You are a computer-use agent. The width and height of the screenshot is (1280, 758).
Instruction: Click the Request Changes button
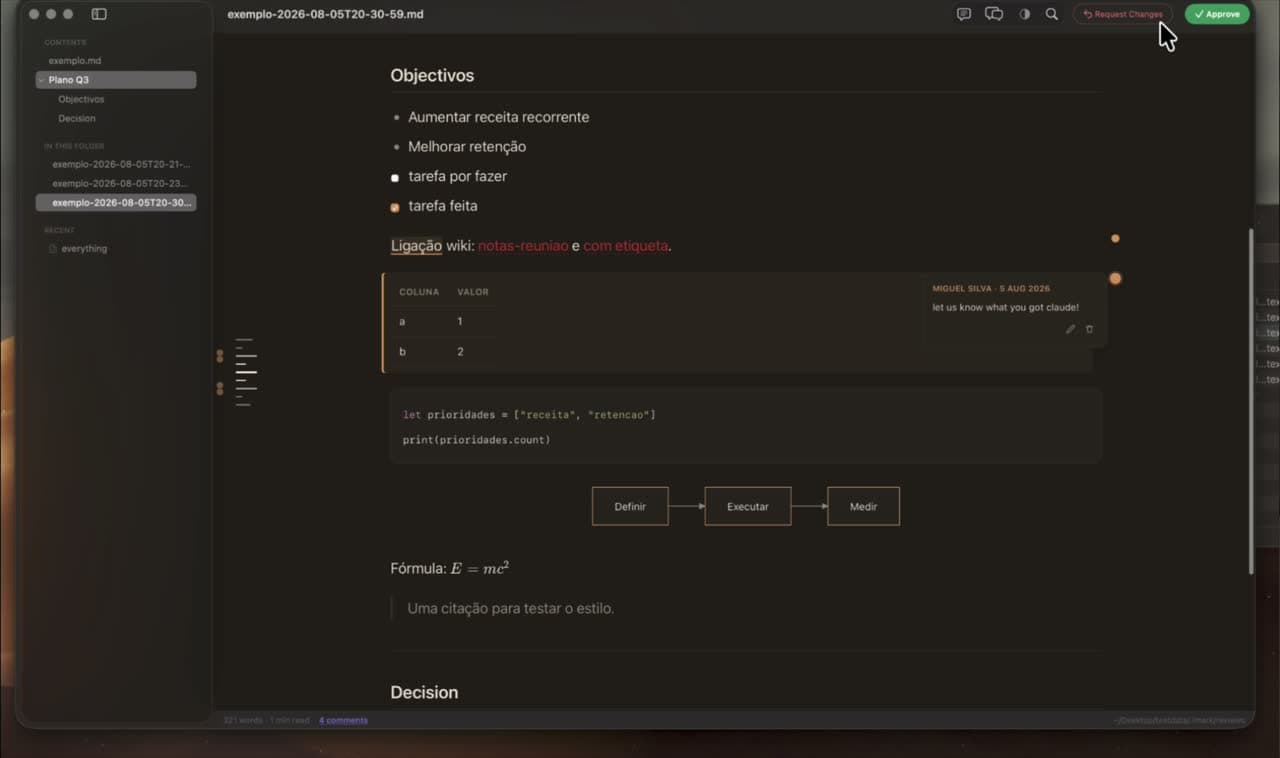tap(1123, 14)
